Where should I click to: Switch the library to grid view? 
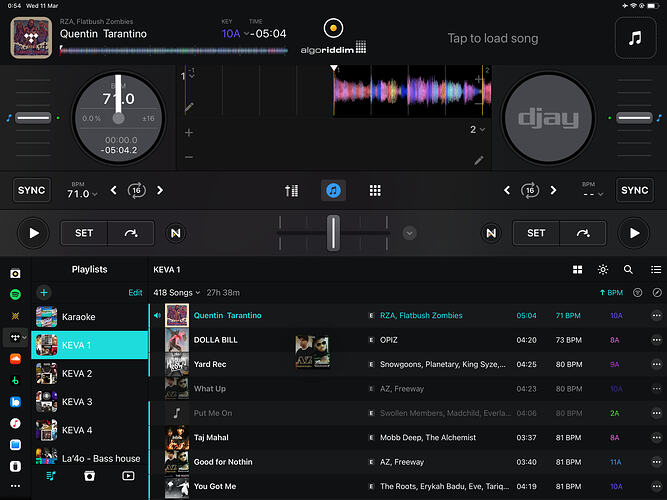577,270
